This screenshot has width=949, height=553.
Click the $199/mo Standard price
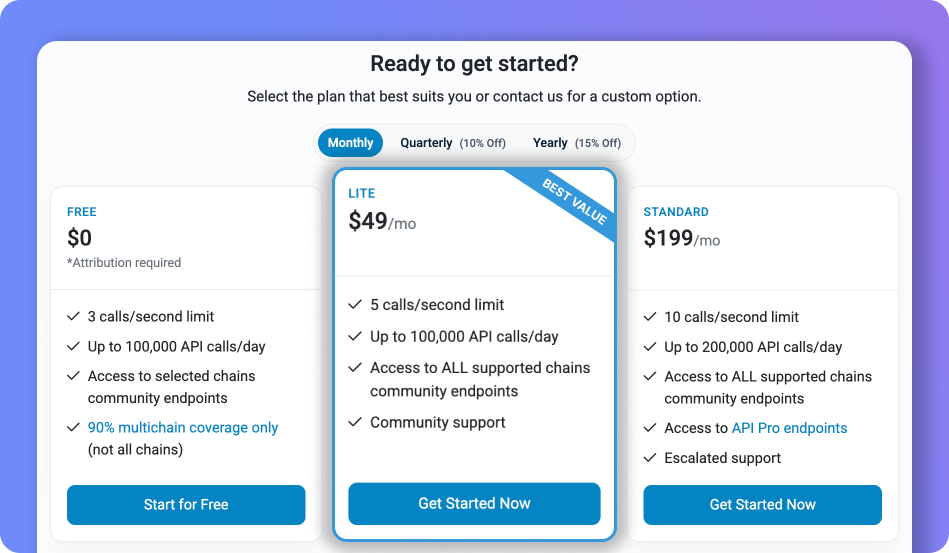tap(681, 238)
